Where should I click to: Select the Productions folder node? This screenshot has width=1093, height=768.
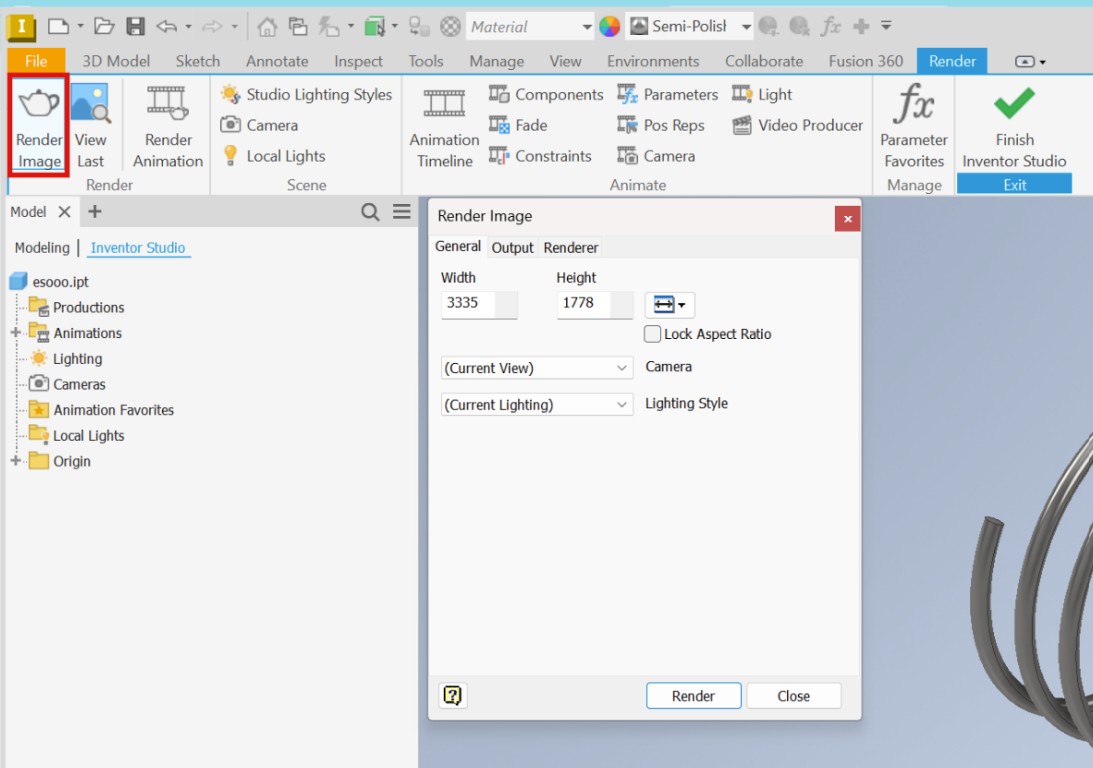coord(89,307)
